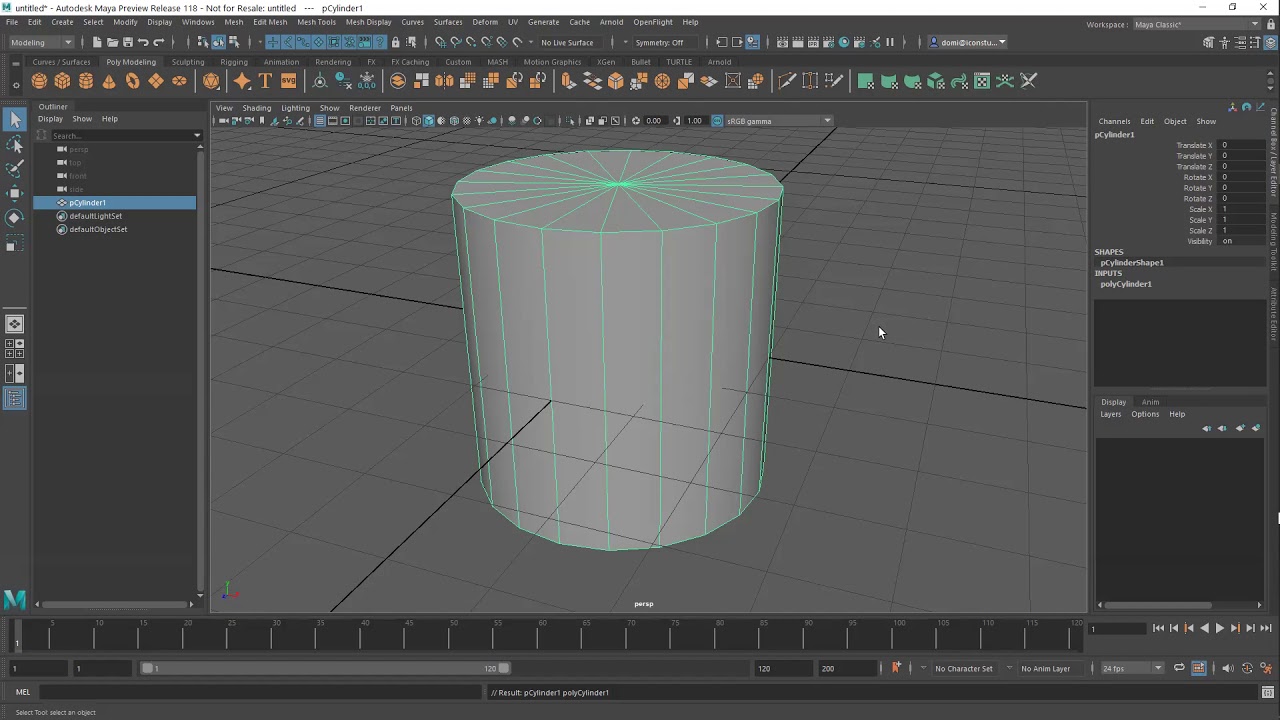Image resolution: width=1280 pixels, height=720 pixels.
Task: Toggle cached playback button
Action: pyautogui.click(x=1198, y=668)
